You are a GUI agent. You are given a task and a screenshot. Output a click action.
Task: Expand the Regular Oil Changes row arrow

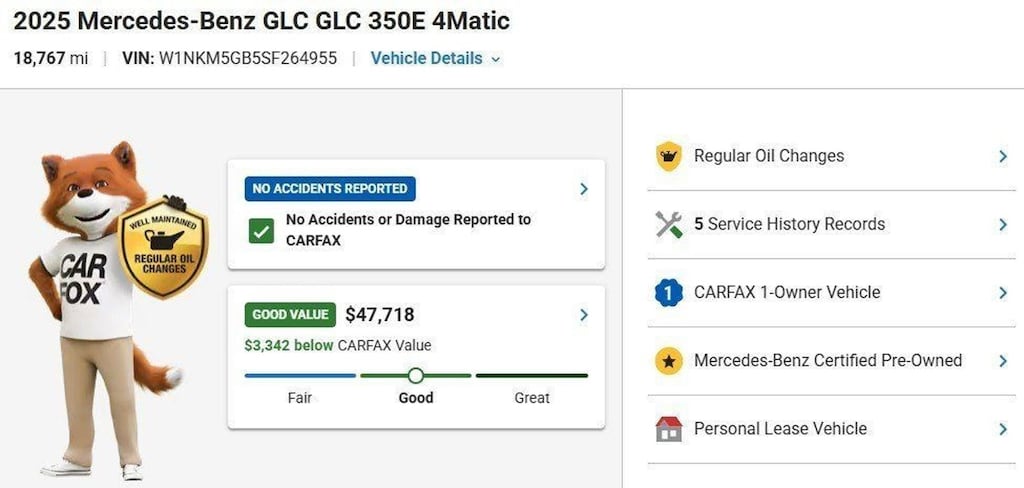click(1003, 156)
